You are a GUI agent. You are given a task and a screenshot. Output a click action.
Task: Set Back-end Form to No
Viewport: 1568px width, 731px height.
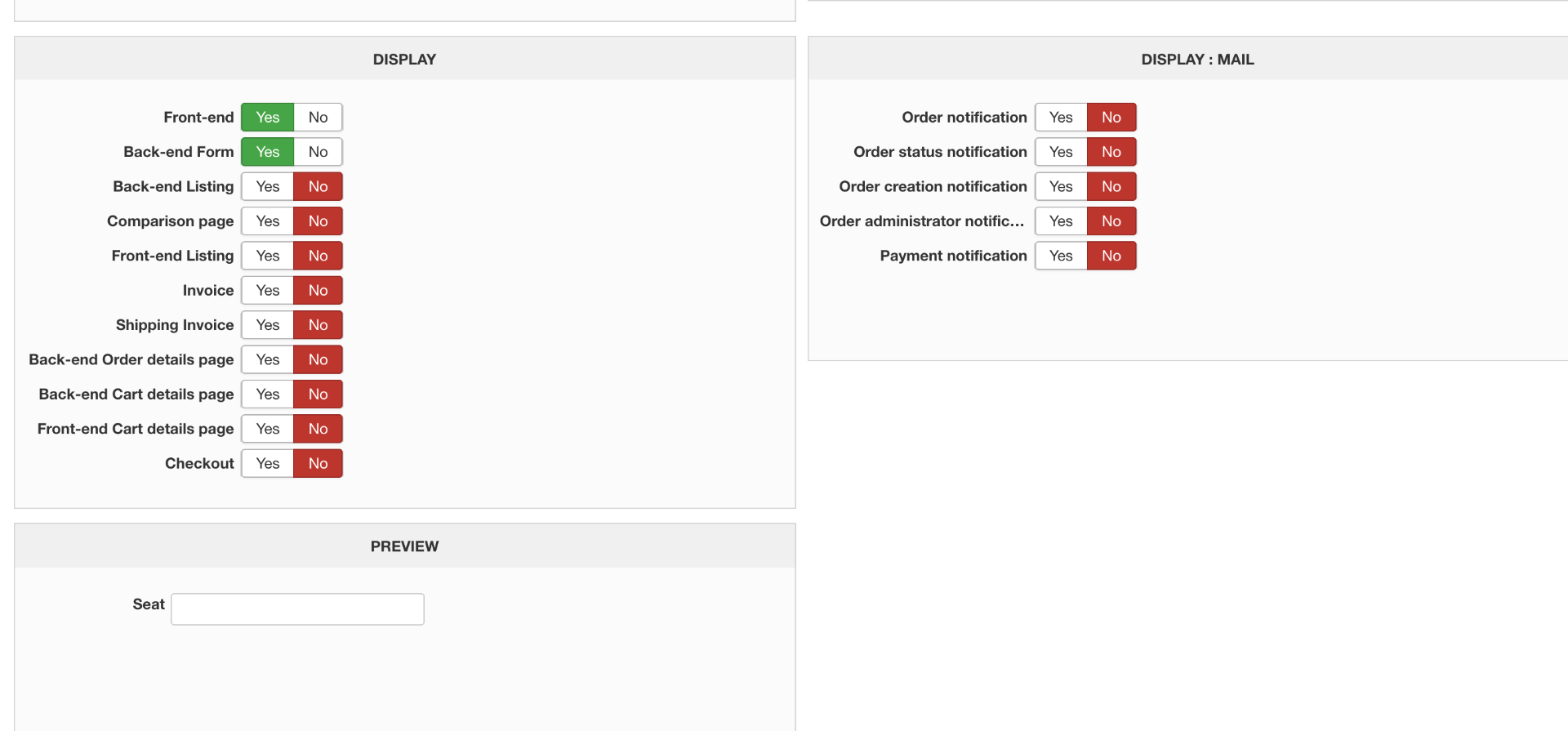(318, 152)
